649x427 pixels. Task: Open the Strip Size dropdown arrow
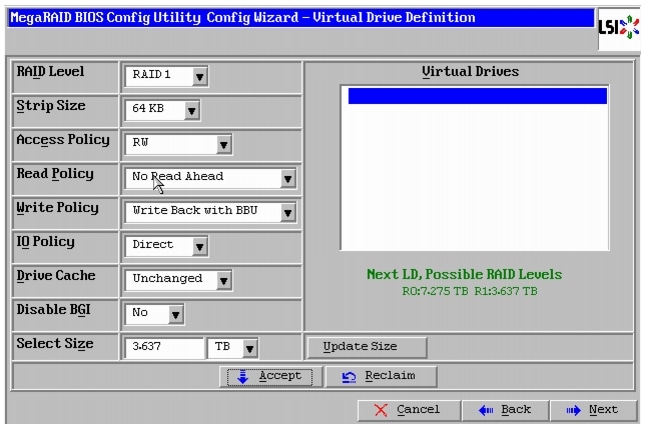(192, 110)
